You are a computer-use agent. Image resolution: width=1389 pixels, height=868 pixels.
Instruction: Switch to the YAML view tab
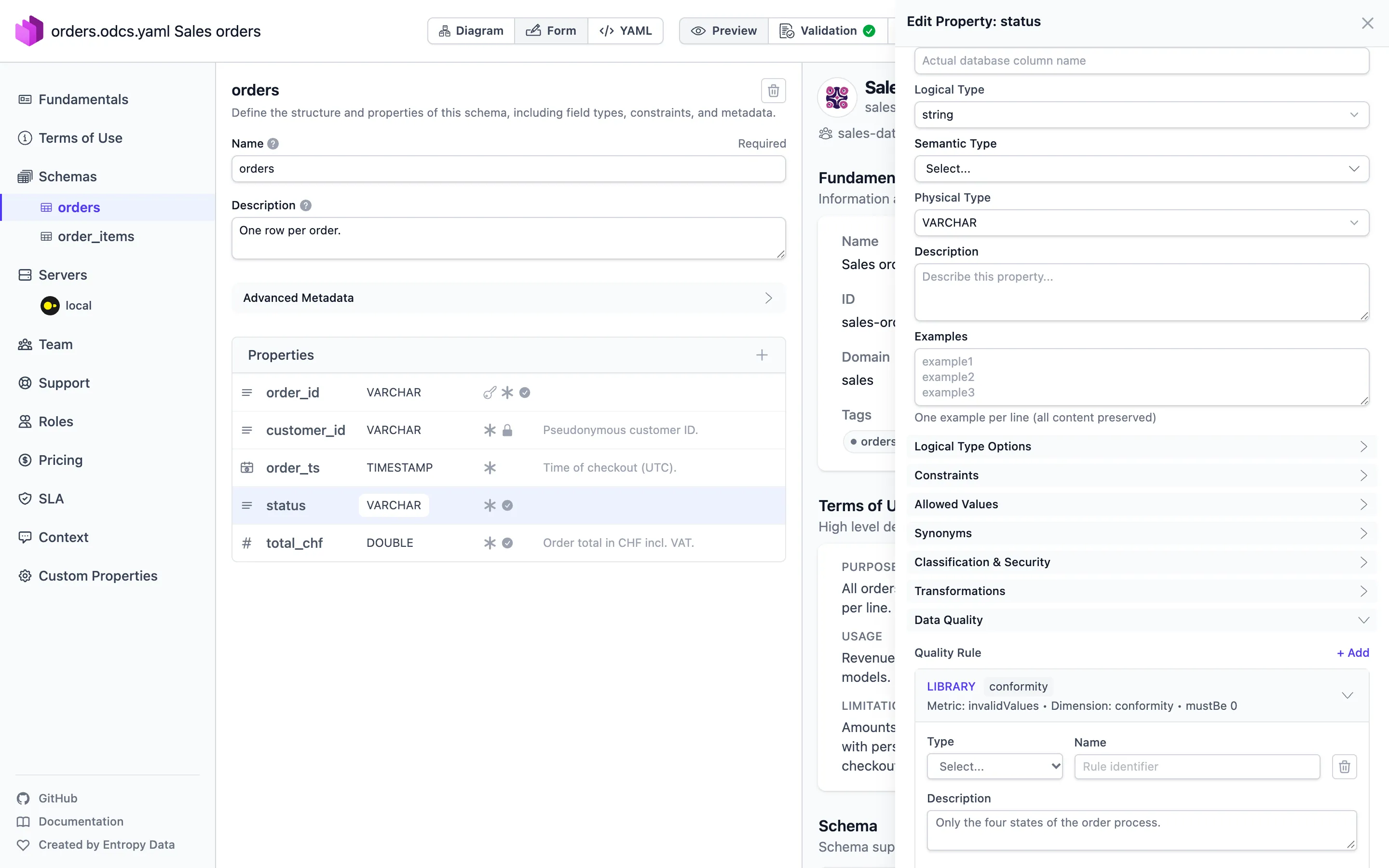click(626, 31)
